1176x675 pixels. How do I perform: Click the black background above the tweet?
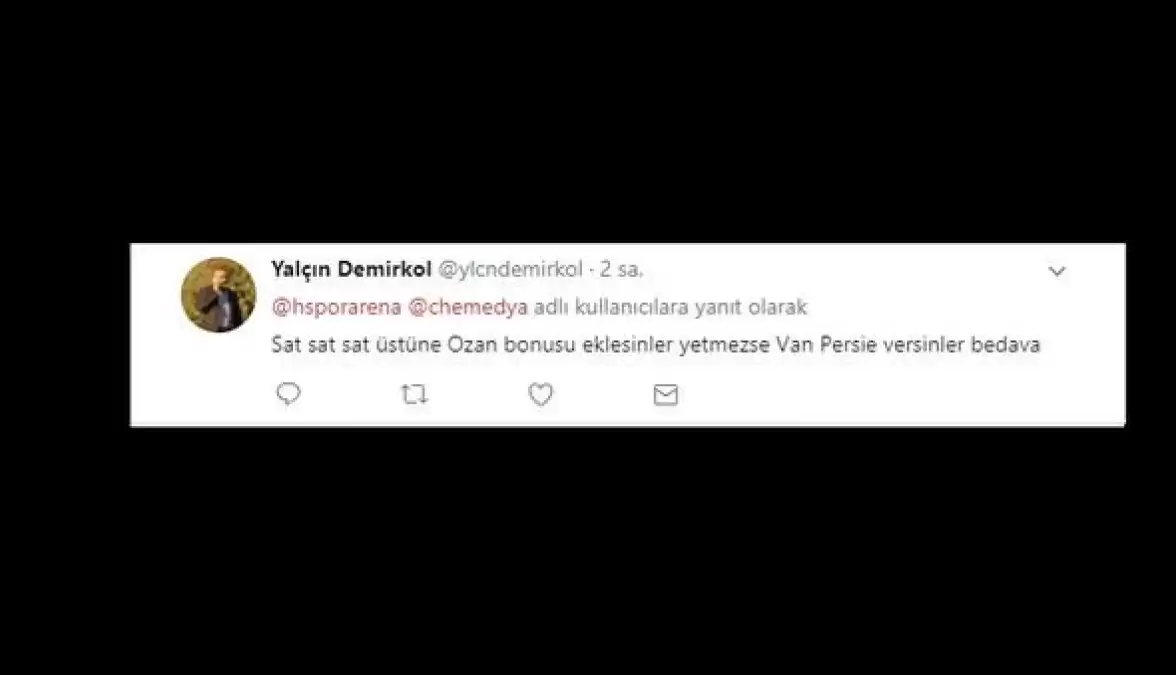tap(588, 120)
